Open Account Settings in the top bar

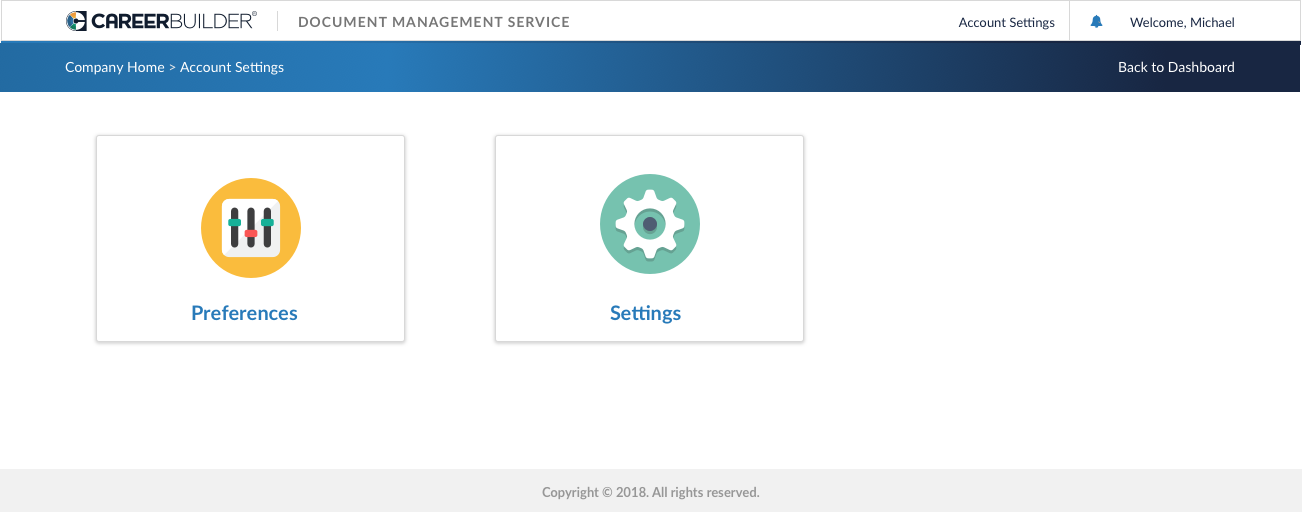click(x=1006, y=22)
